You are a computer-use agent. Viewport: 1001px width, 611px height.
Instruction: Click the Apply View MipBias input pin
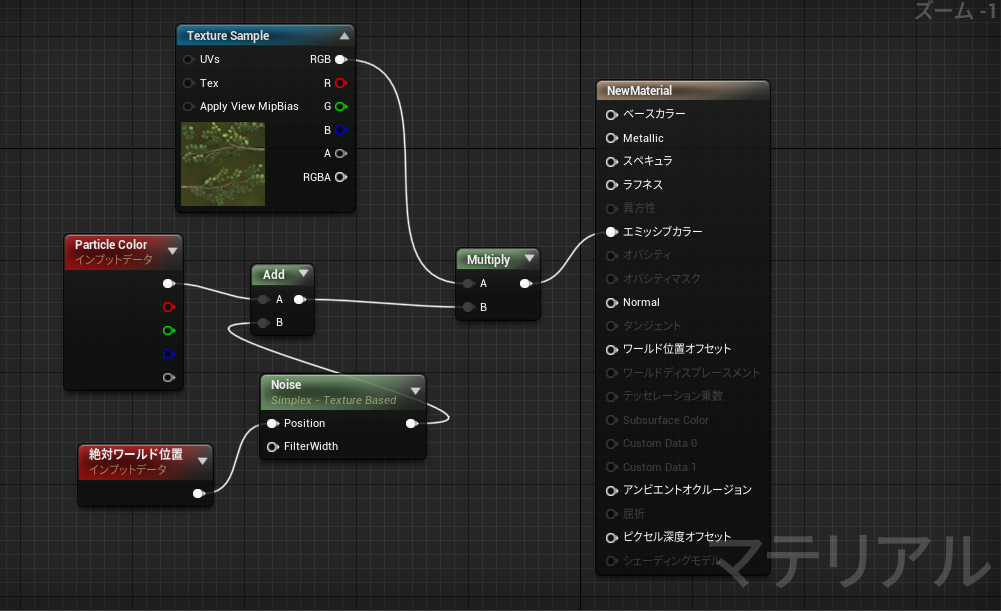188,107
